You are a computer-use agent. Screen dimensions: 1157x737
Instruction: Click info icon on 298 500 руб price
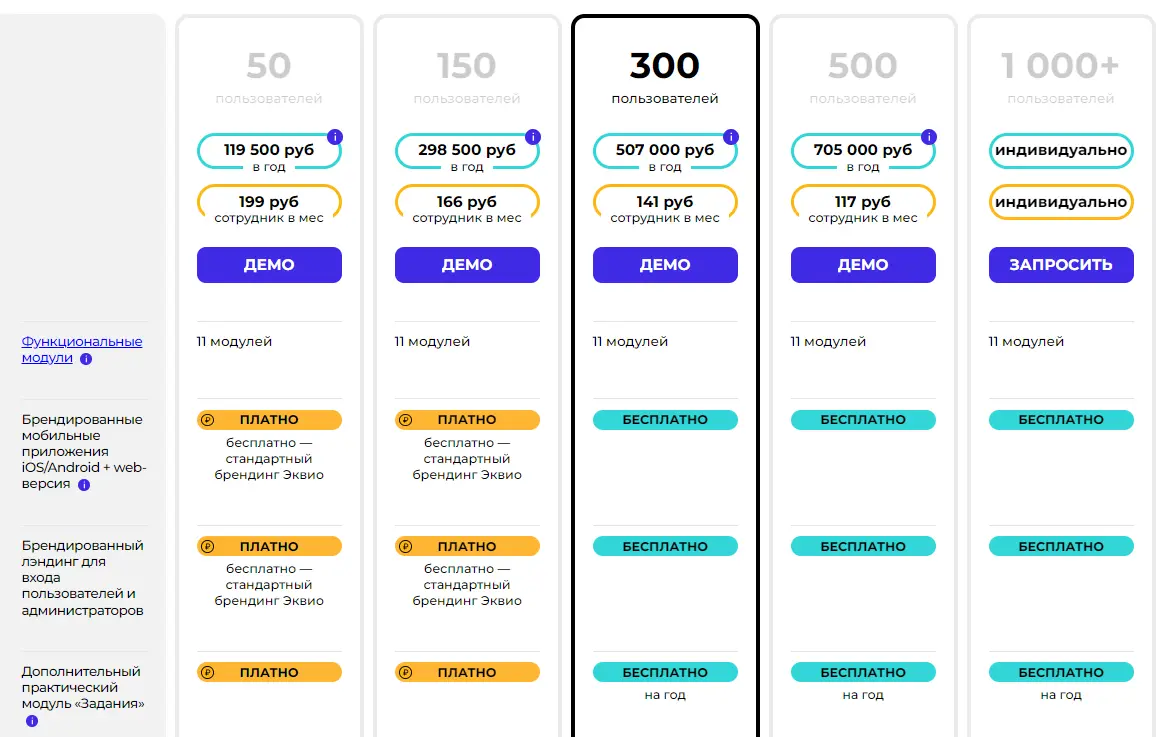pyautogui.click(x=533, y=137)
